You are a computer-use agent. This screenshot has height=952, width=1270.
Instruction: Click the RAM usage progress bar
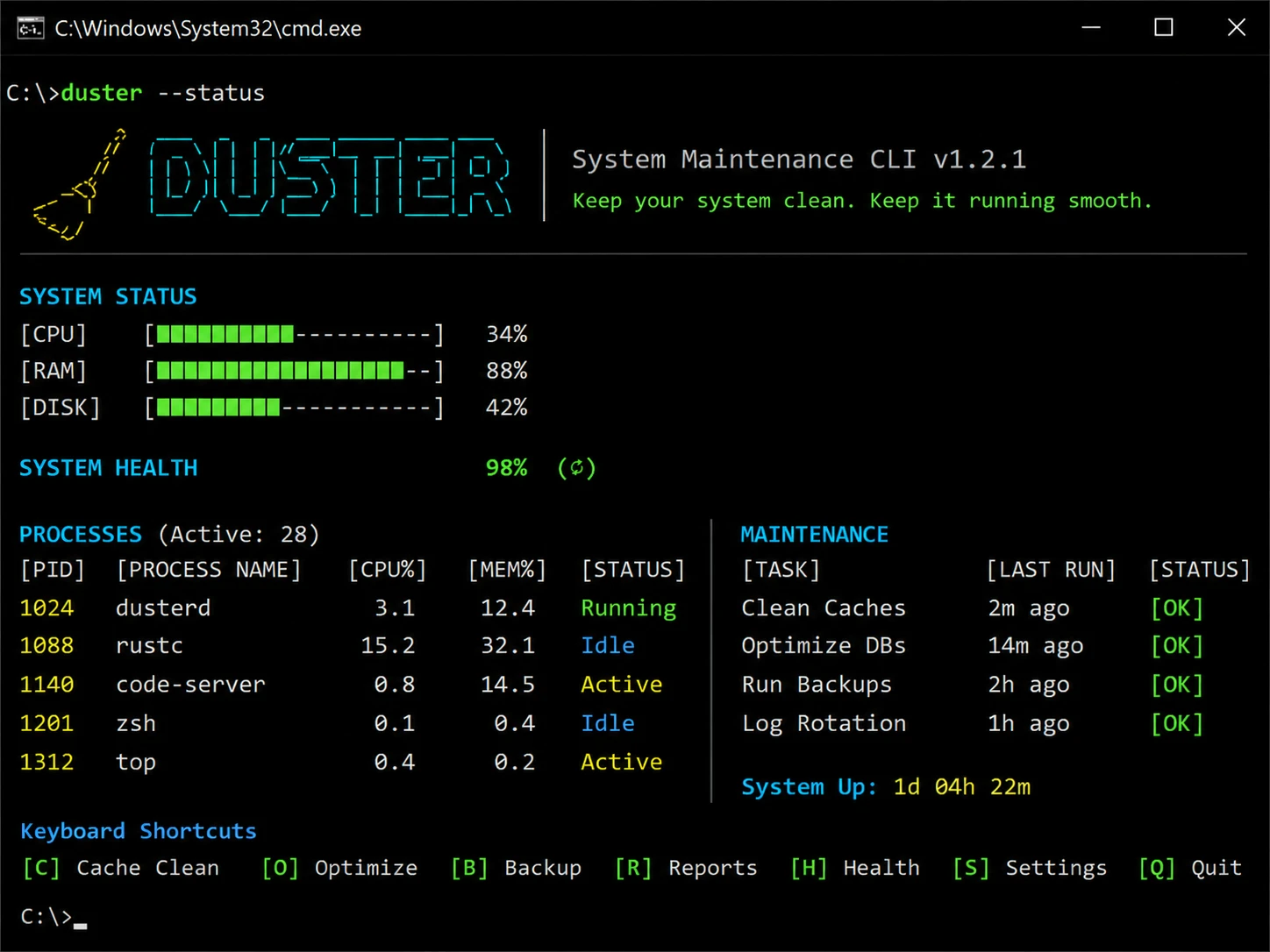[x=295, y=371]
